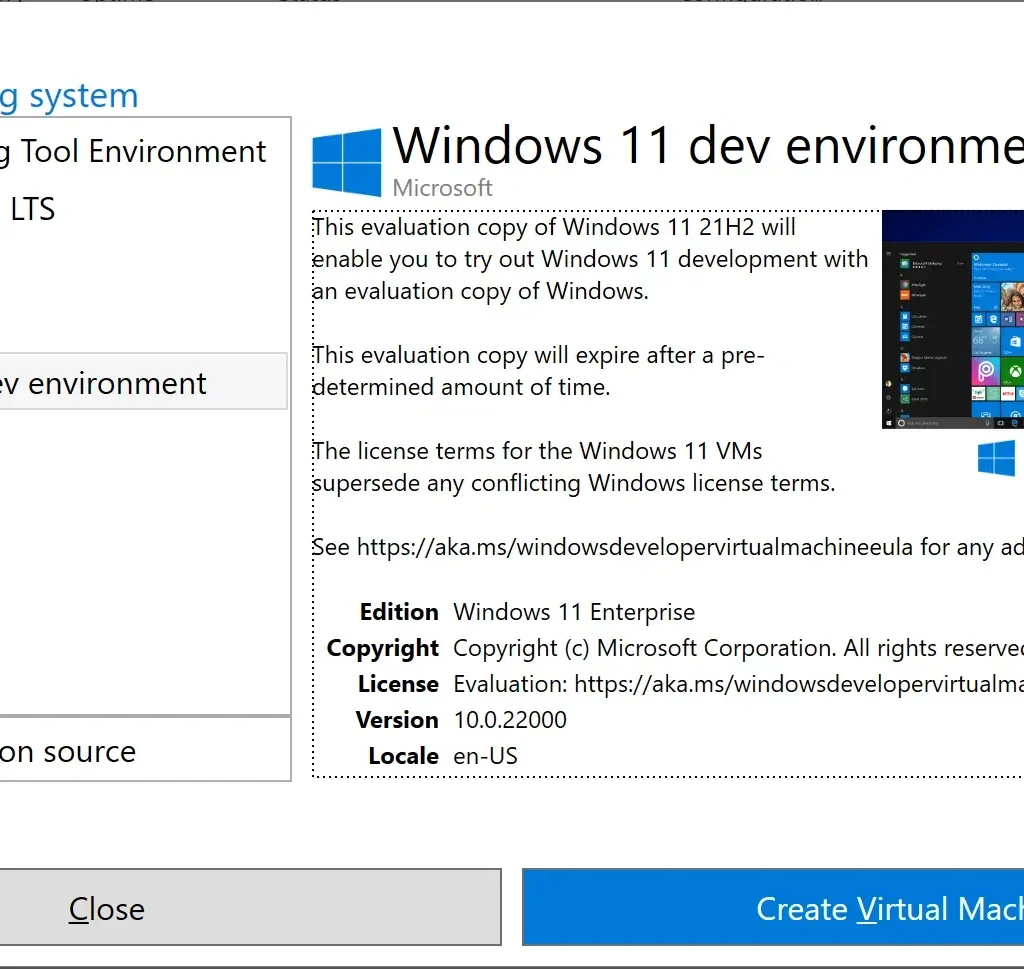
Task: Click the Windows logo beside the title
Action: coord(347,162)
